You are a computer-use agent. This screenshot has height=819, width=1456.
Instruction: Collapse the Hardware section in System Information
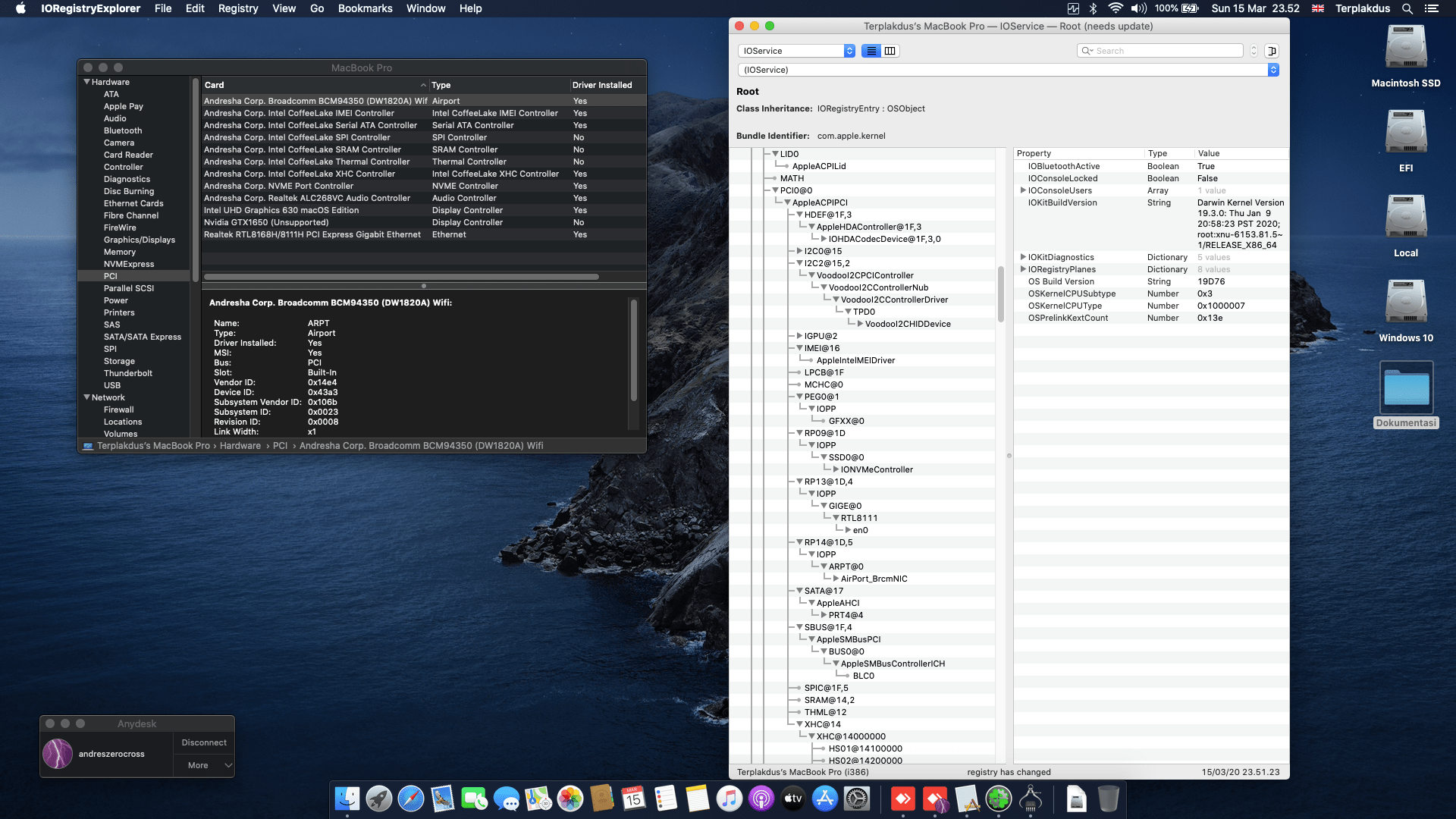coord(87,82)
